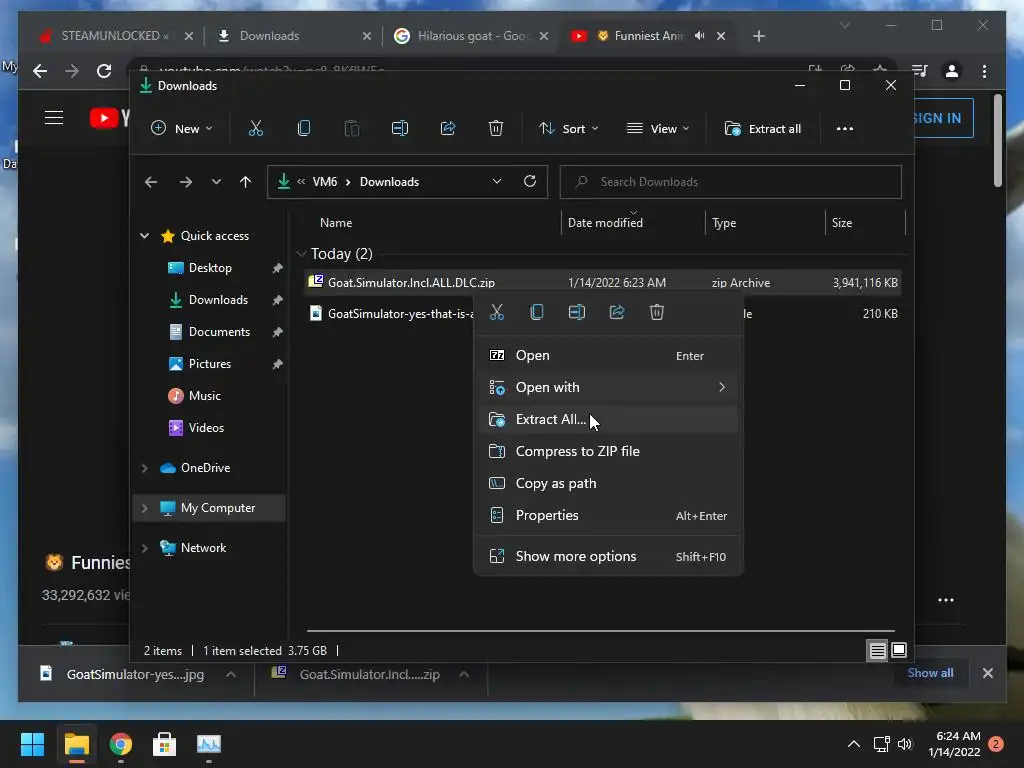Open New item dropdown

click(x=182, y=129)
